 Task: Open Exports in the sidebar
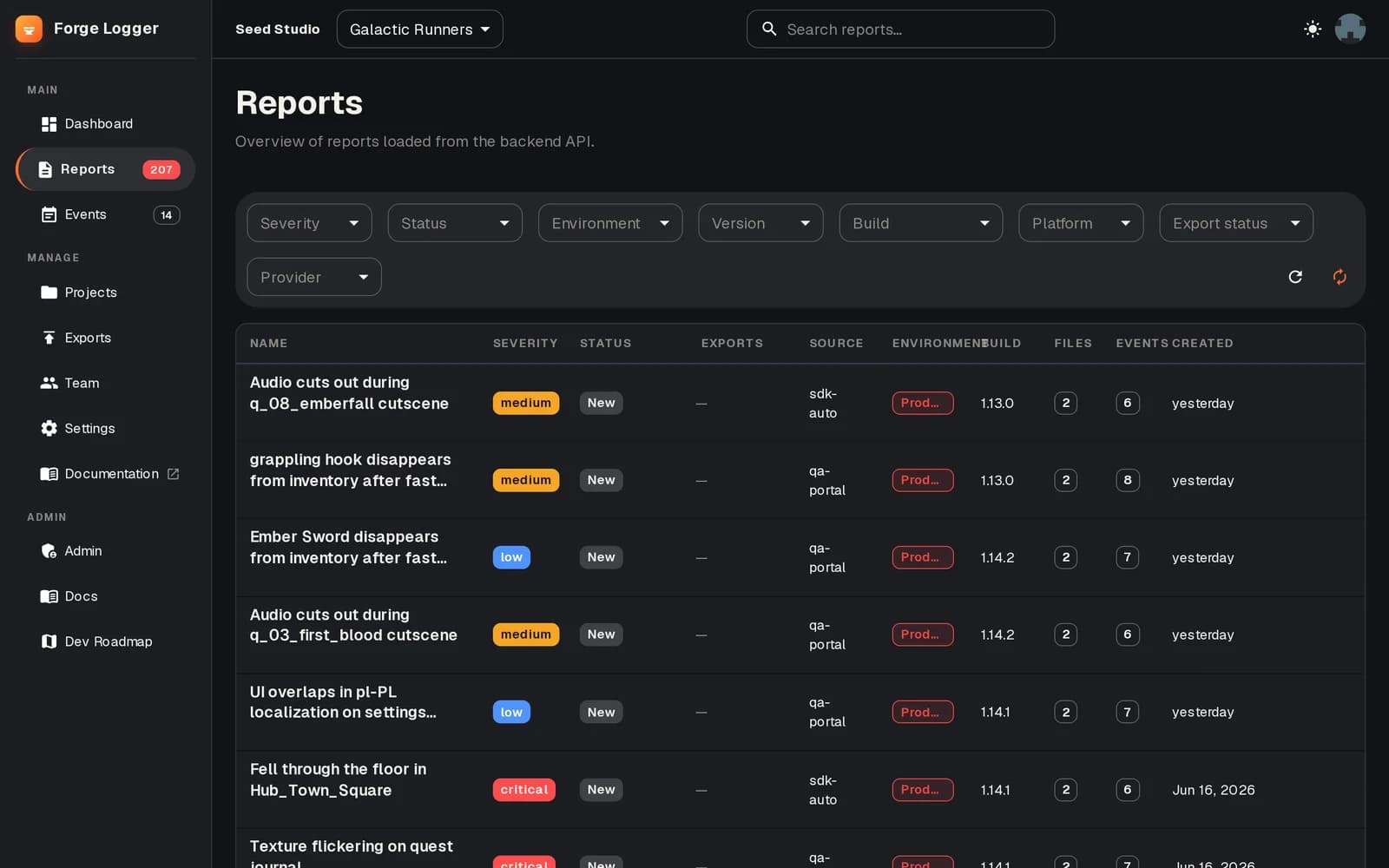point(105,338)
